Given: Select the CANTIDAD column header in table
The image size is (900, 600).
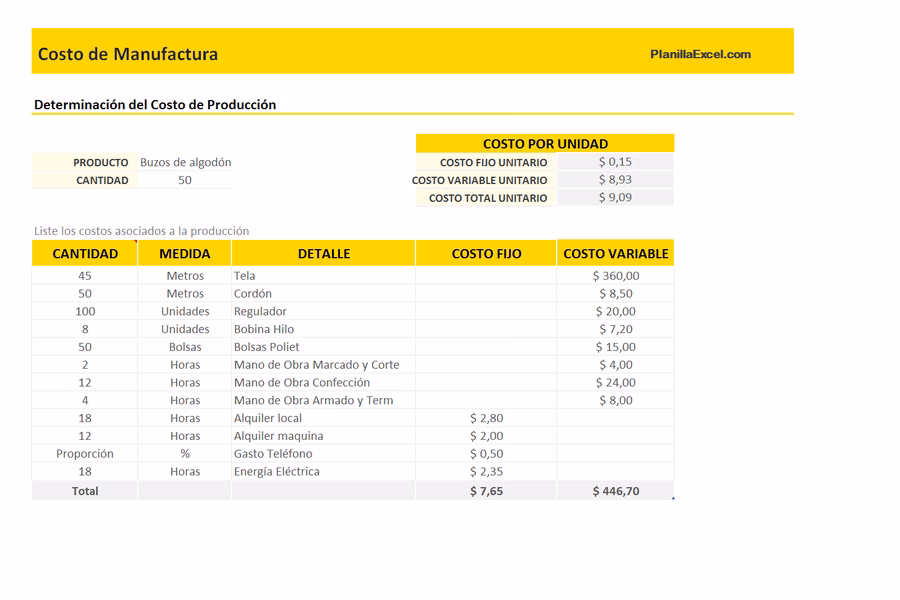Looking at the screenshot, I should click(x=85, y=253).
